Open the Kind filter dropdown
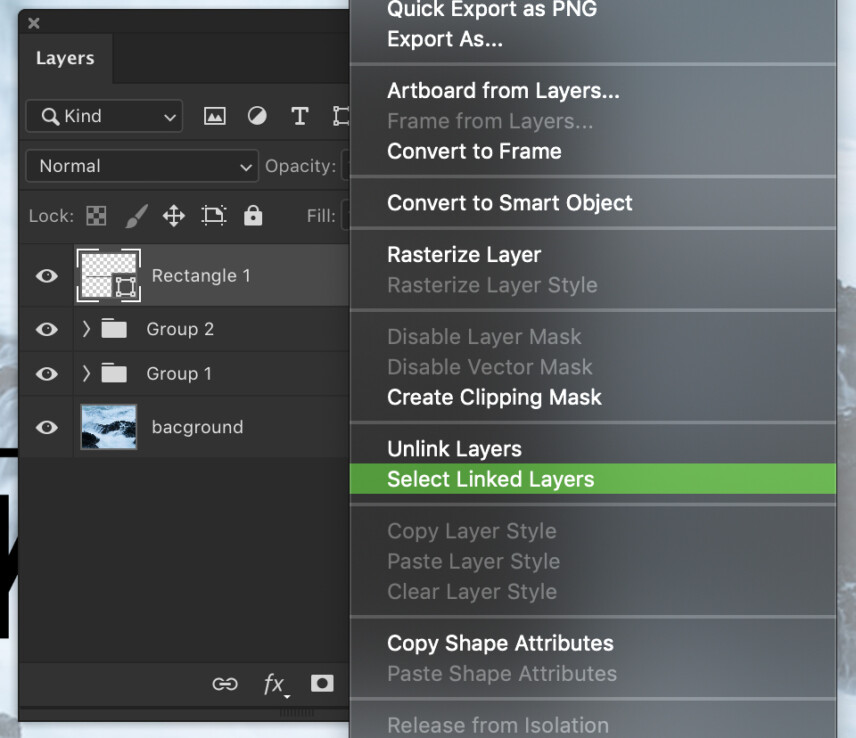Viewport: 856px width, 738px height. [104, 116]
